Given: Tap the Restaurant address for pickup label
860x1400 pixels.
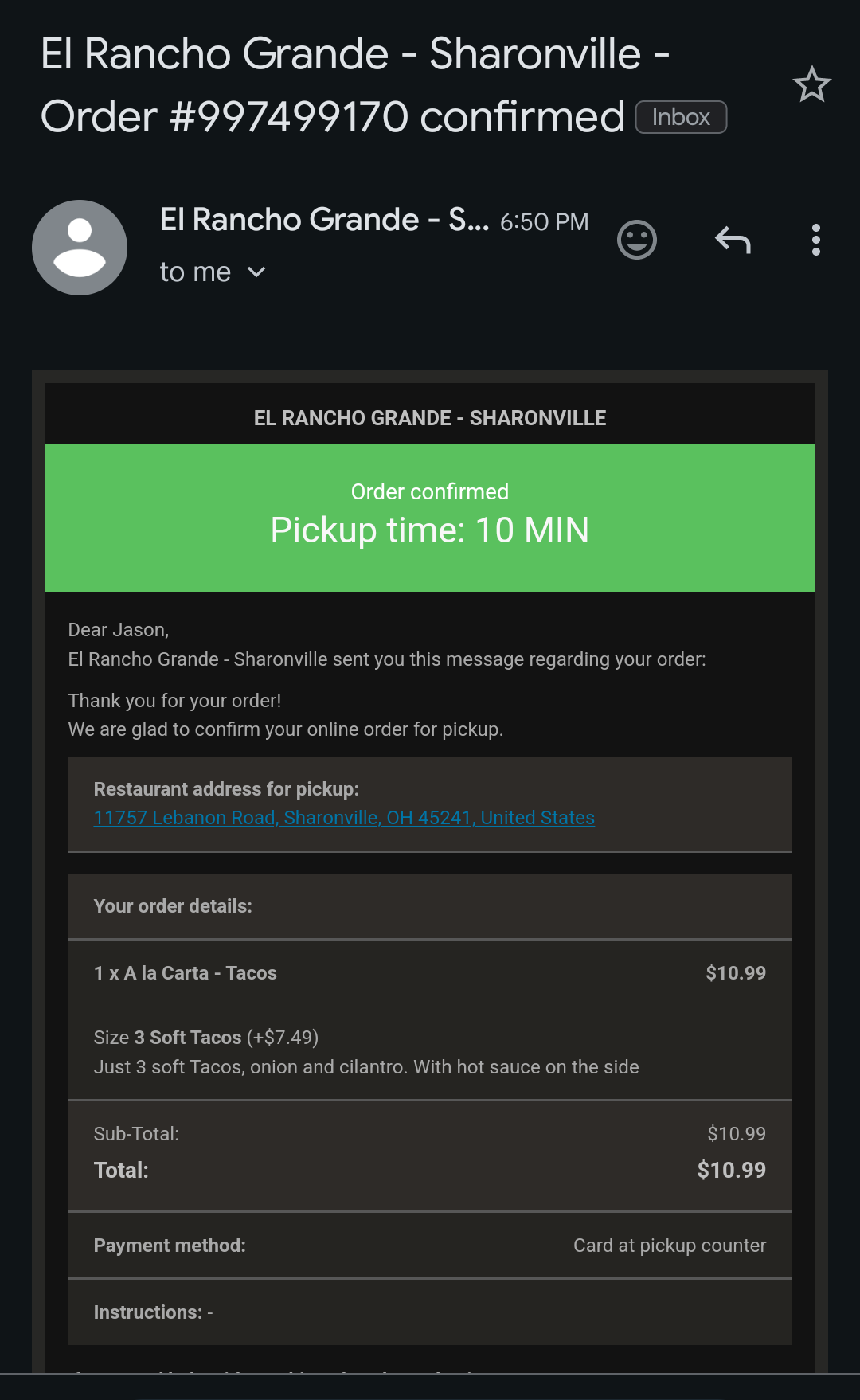Looking at the screenshot, I should (x=226, y=789).
